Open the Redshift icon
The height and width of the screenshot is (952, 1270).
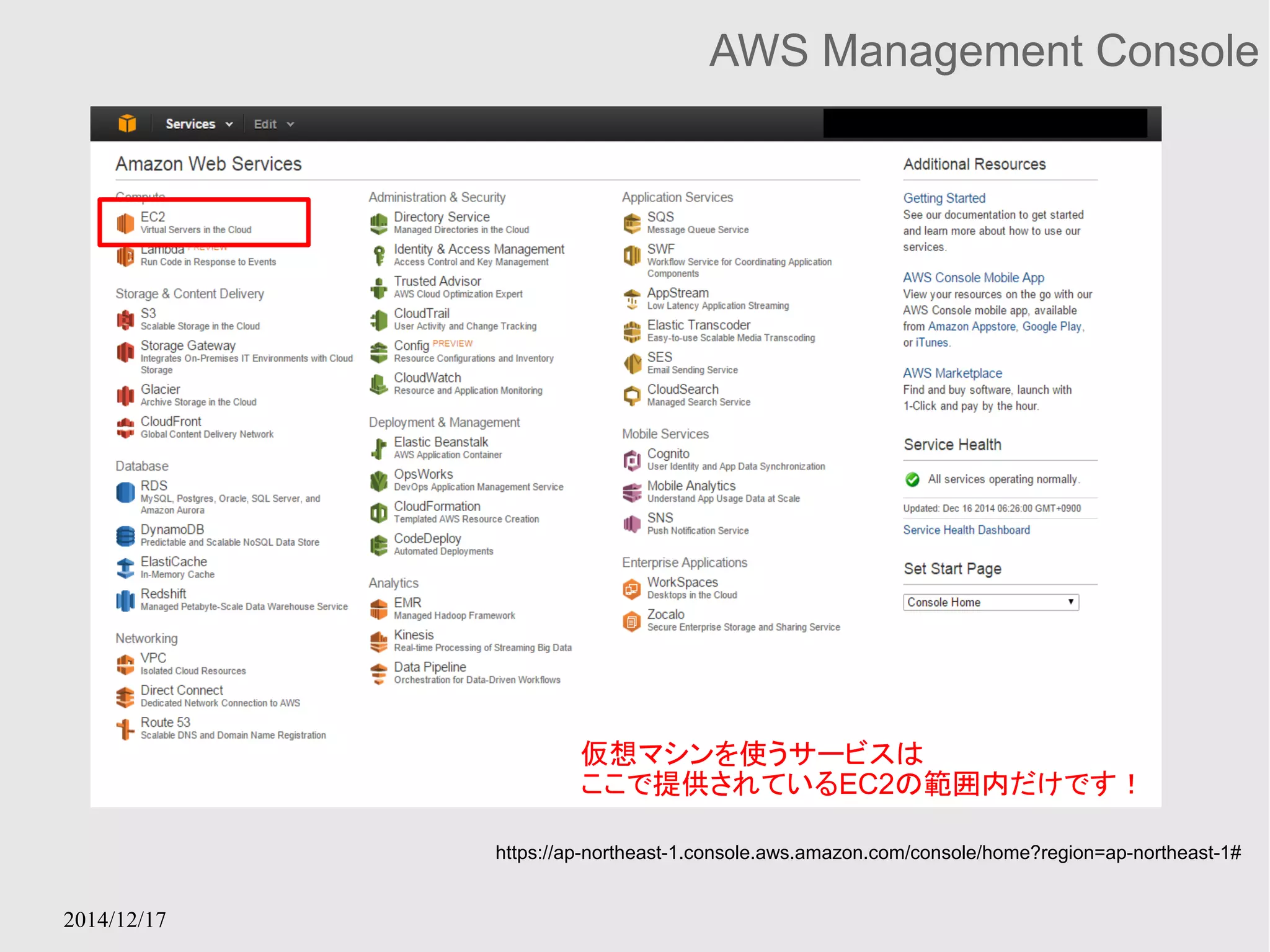pos(125,600)
